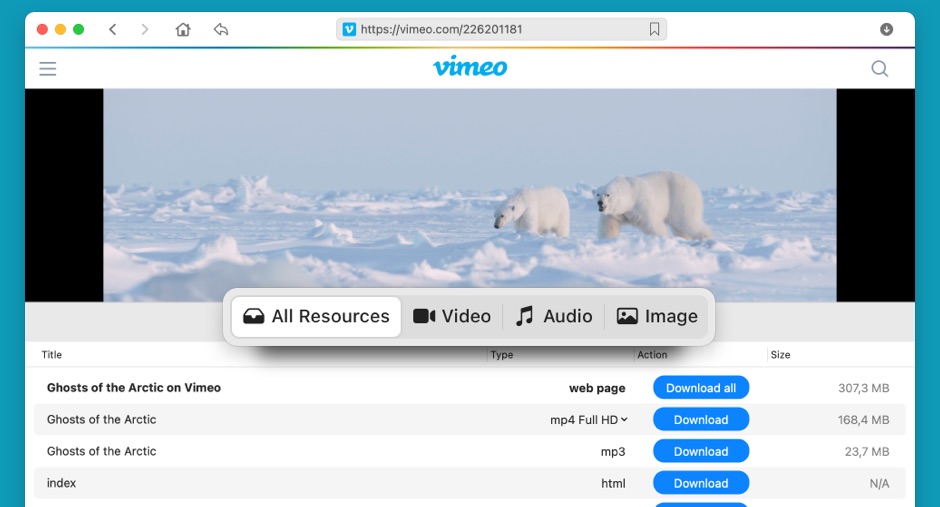The image size is (940, 507).
Task: Open the mp4 Full HD quality dropdown
Action: pos(589,420)
